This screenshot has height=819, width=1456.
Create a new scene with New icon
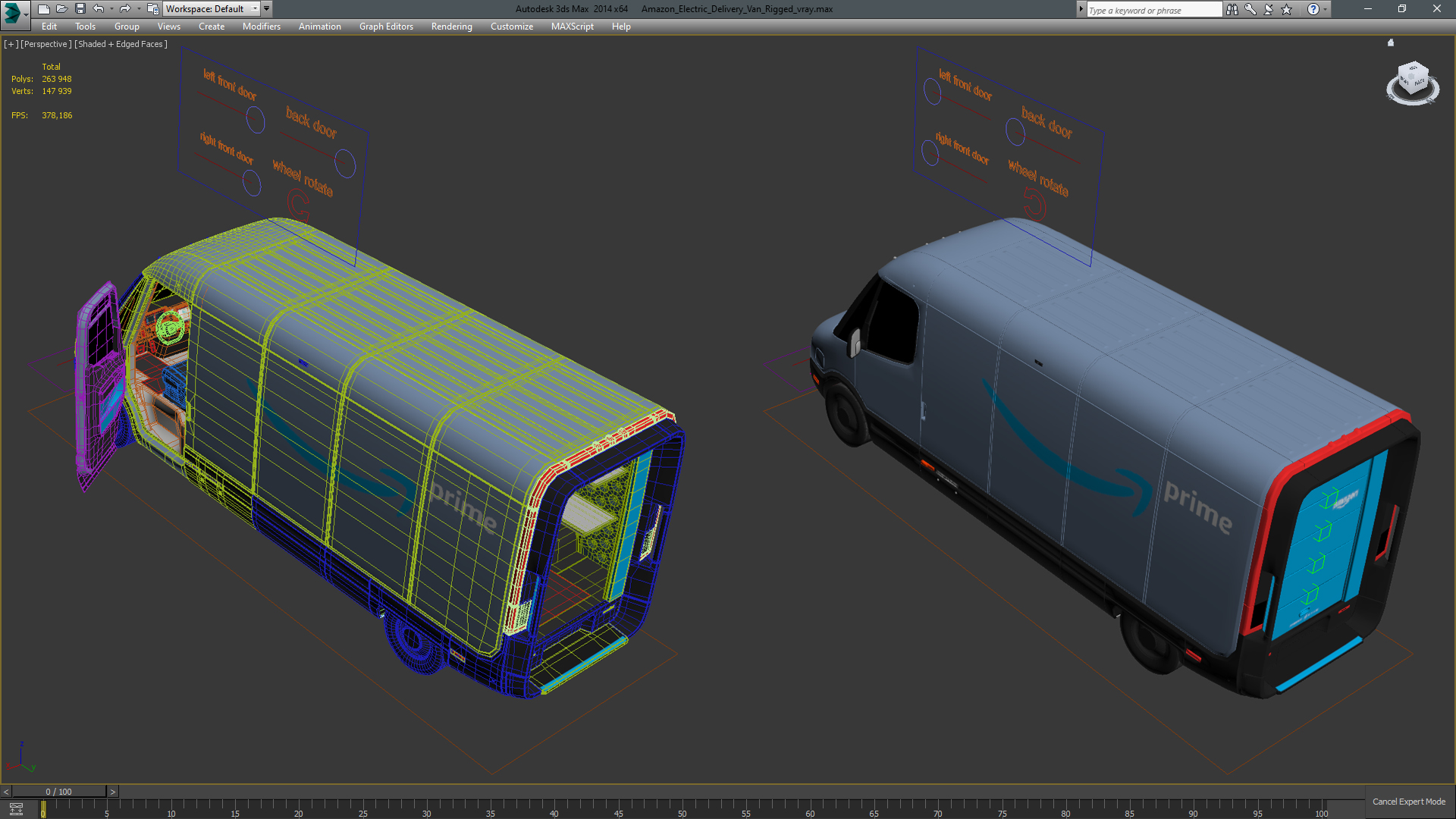44,9
